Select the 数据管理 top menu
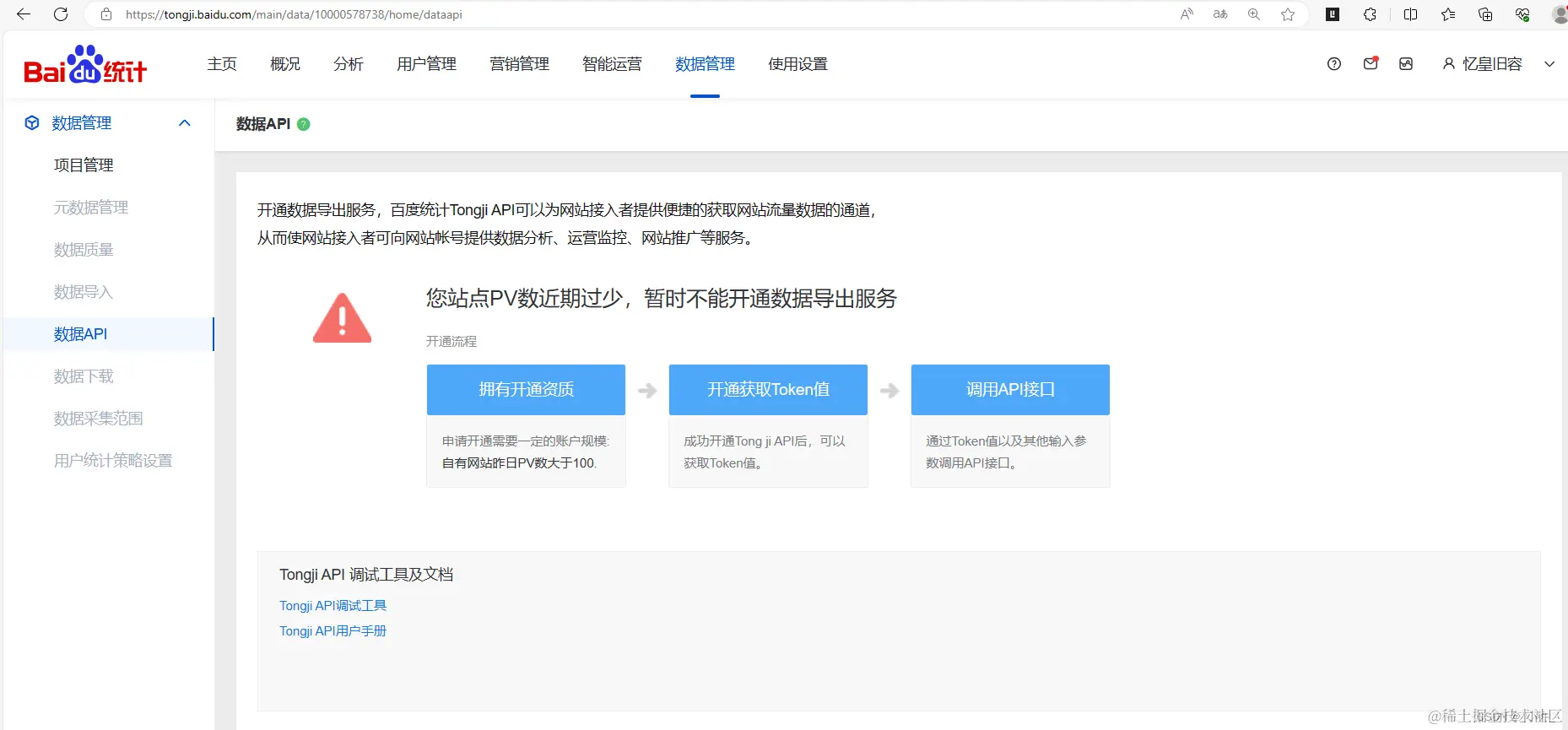1568x730 pixels. 706,64
